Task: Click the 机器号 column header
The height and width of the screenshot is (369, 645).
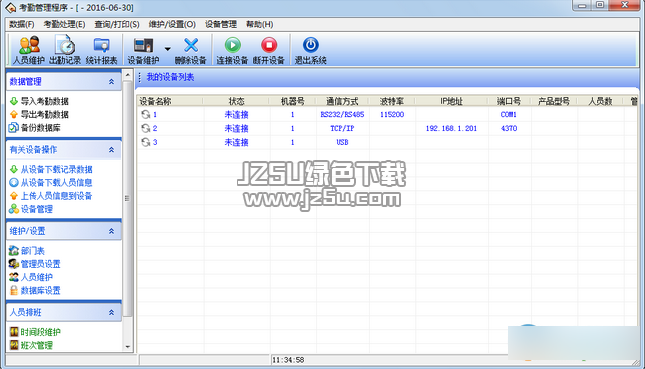Action: tap(292, 101)
